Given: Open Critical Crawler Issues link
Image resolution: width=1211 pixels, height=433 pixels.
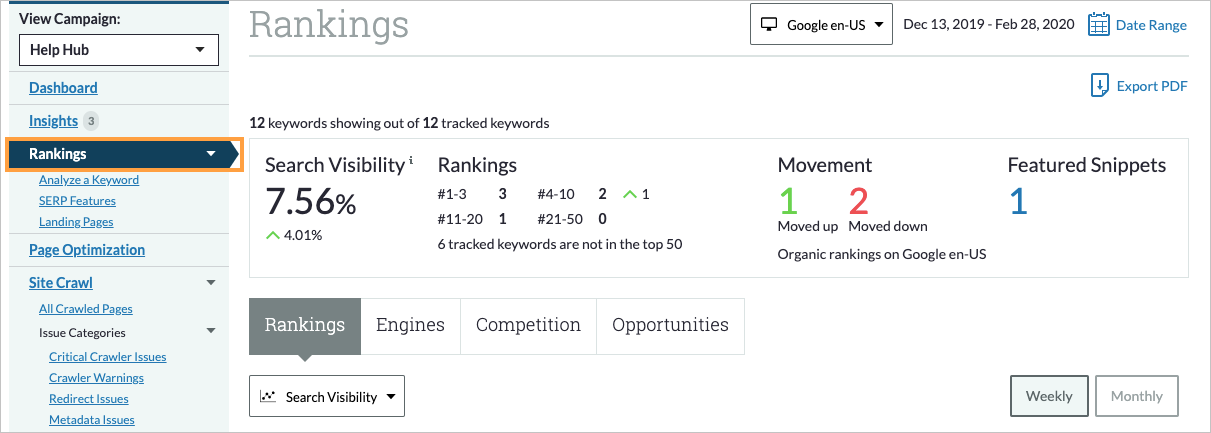Looking at the screenshot, I should pyautogui.click(x=107, y=356).
